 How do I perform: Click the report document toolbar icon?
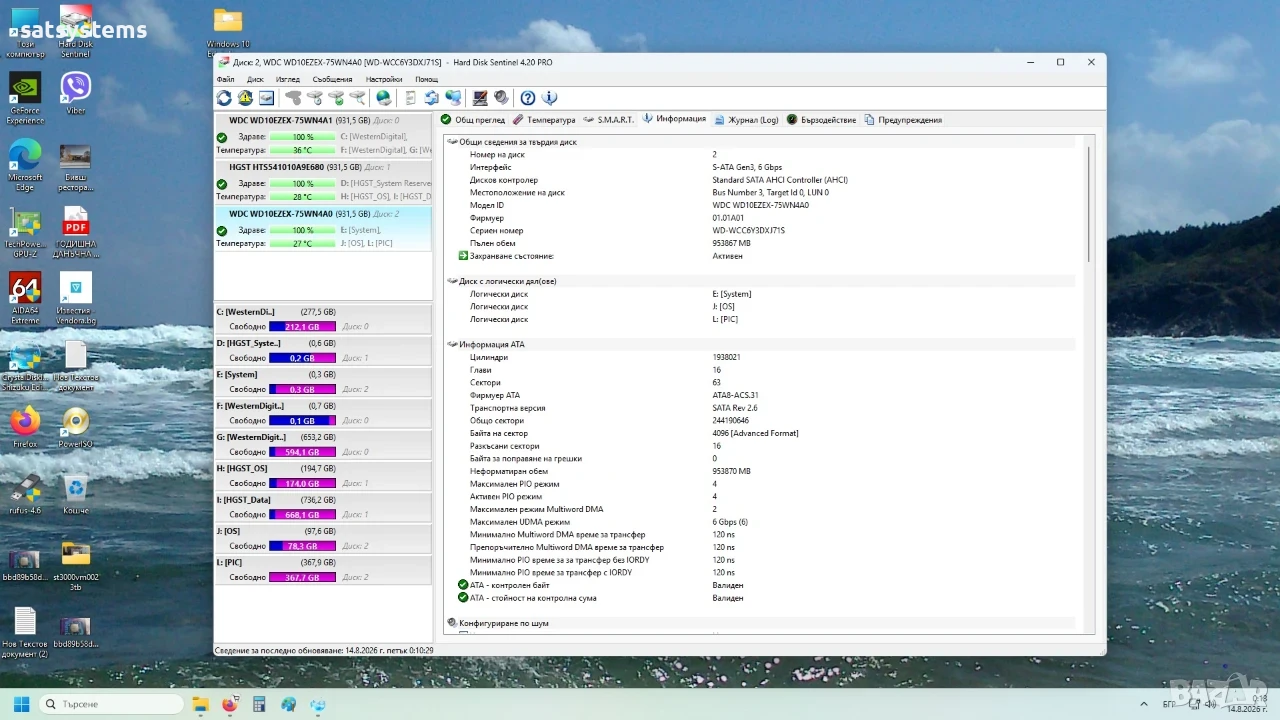point(410,98)
